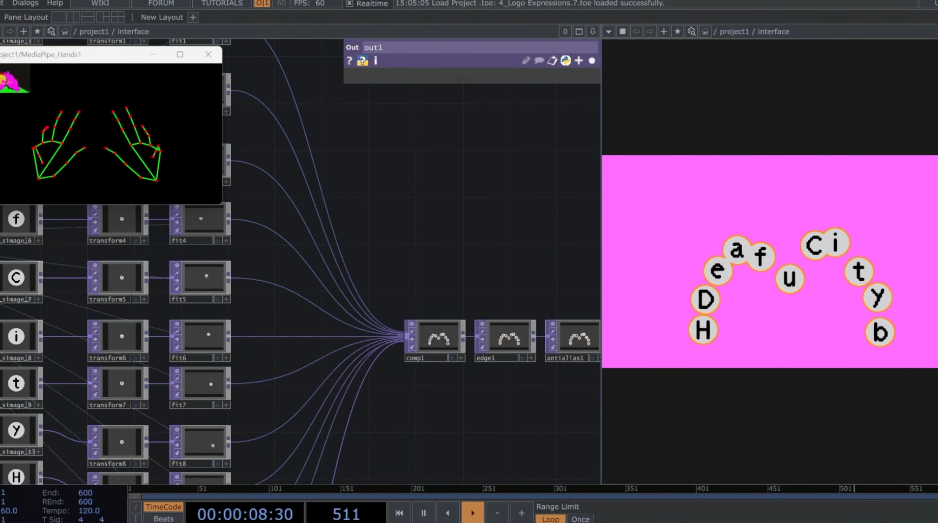
Task: Click the home search icon in left pane
Action: pyautogui.click(x=51, y=31)
